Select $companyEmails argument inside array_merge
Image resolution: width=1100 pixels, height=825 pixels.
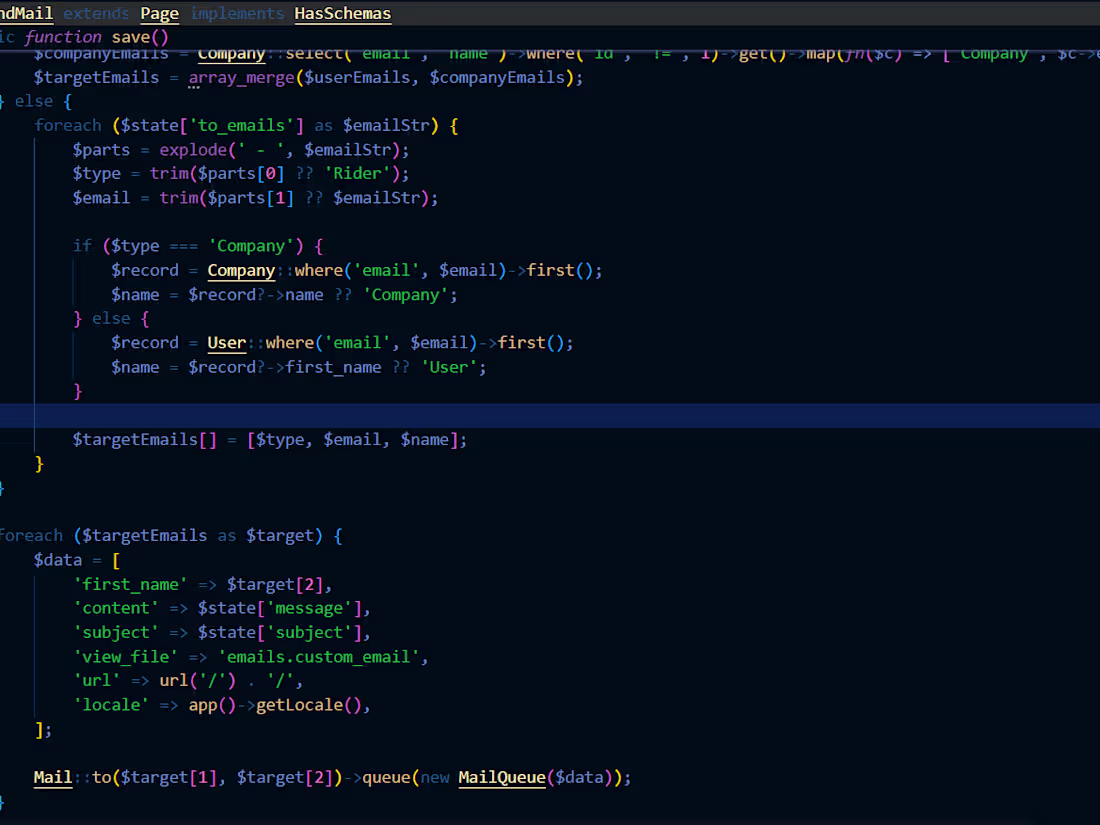click(x=497, y=77)
